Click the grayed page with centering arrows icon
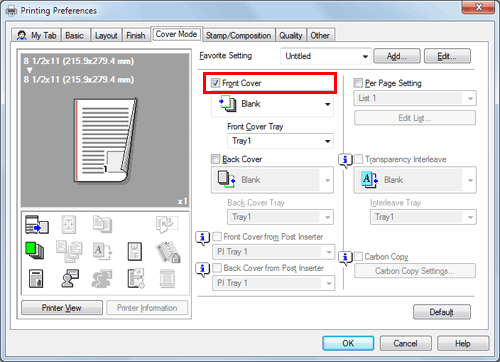Screen dimensions: 500x362 point(69,224)
